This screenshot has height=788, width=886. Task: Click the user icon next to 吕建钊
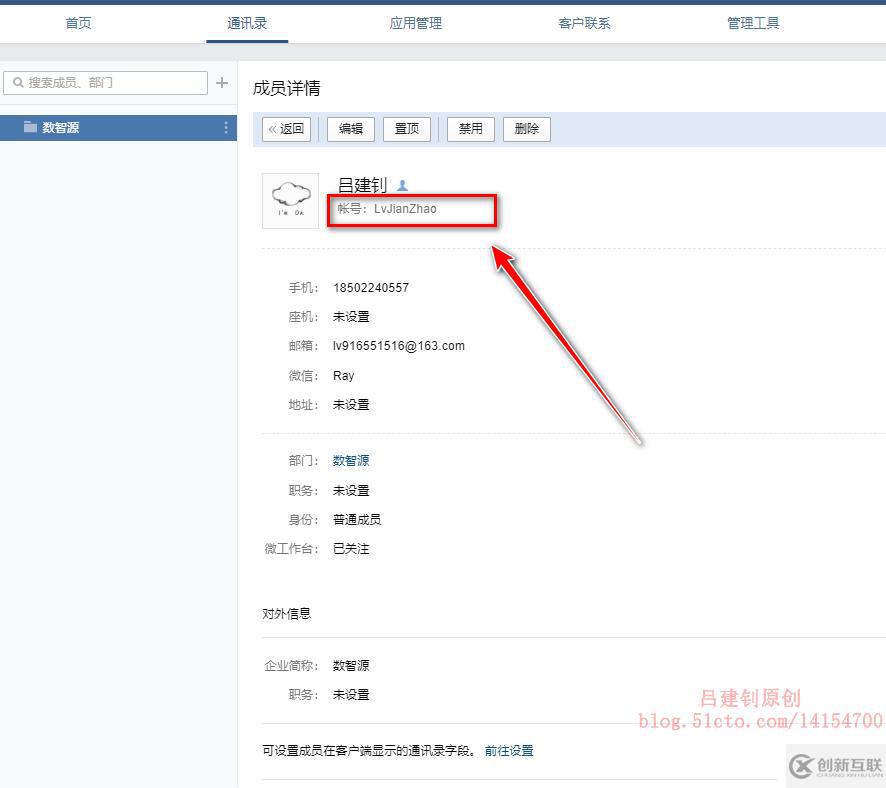click(400, 183)
